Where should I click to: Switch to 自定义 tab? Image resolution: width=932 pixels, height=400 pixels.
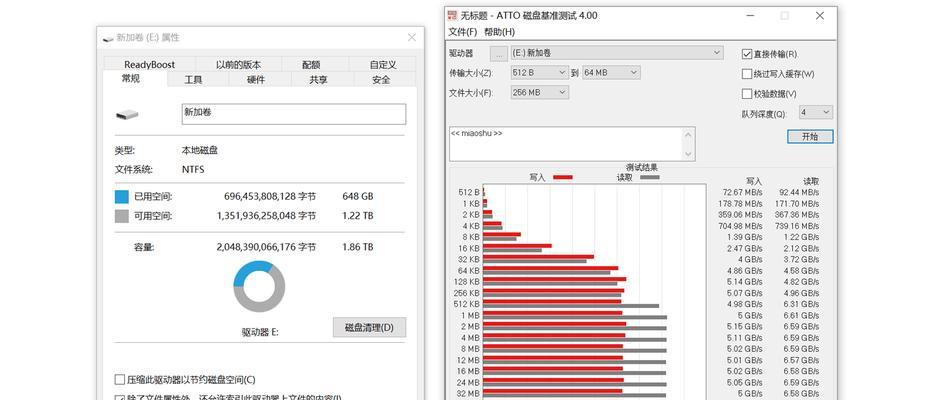(383, 65)
